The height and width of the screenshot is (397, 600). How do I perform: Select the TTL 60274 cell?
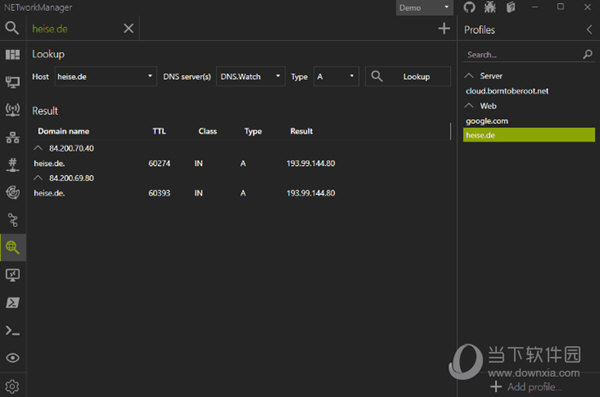(159, 163)
